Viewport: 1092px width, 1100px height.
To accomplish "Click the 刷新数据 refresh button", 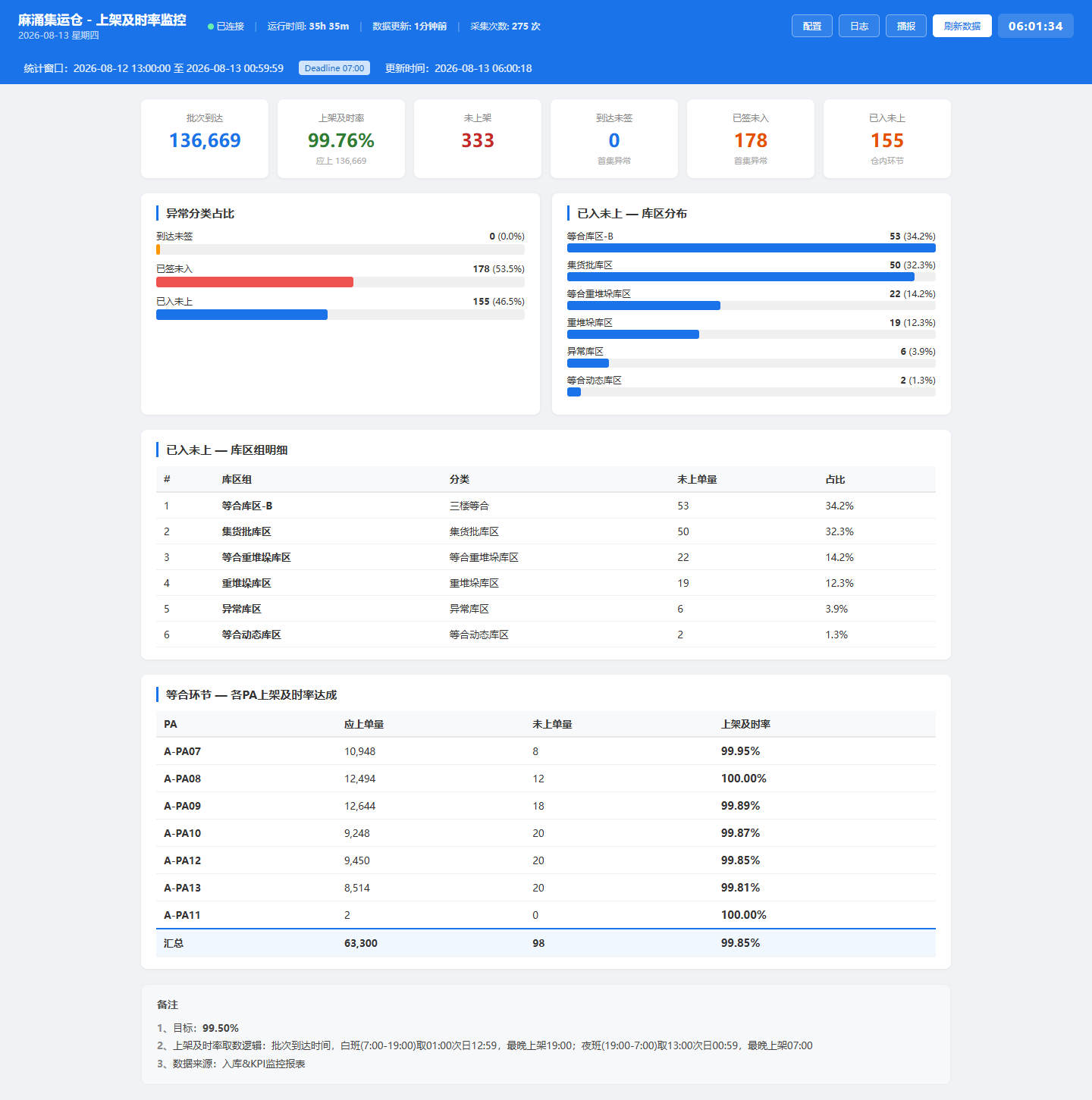I will 962,26.
